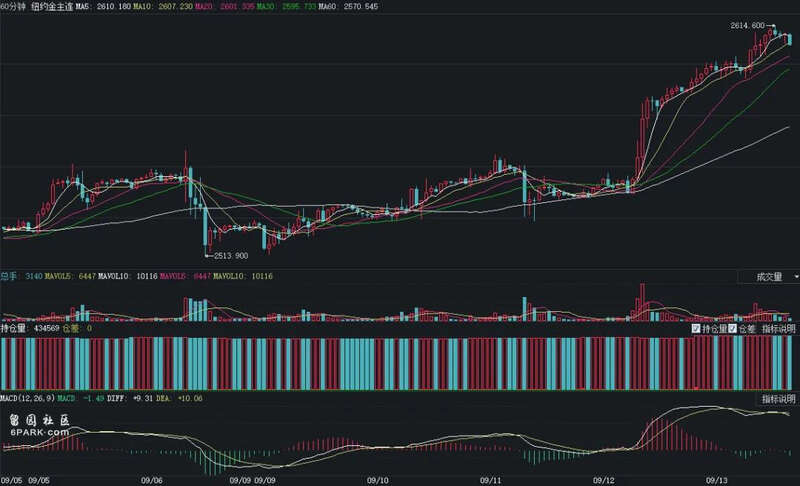This screenshot has width=800, height=486.
Task: Click the 总手 volume label
Action: (9, 276)
